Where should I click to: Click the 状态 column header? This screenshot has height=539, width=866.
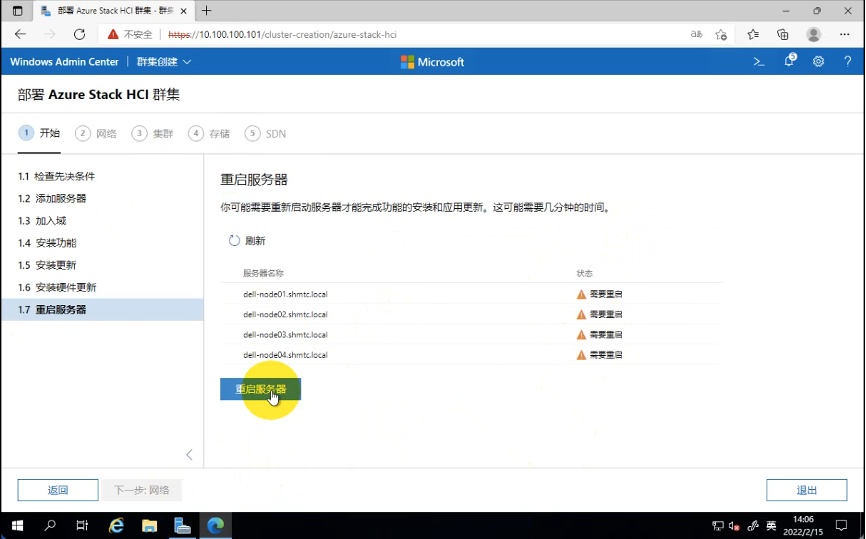(x=584, y=273)
